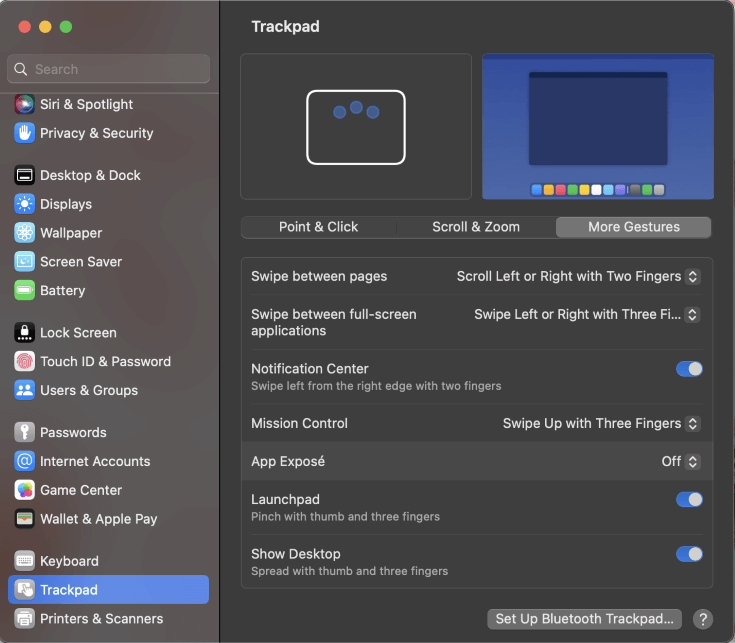735x643 pixels.
Task: Toggle the Show Desktop gesture
Action: (x=689, y=554)
